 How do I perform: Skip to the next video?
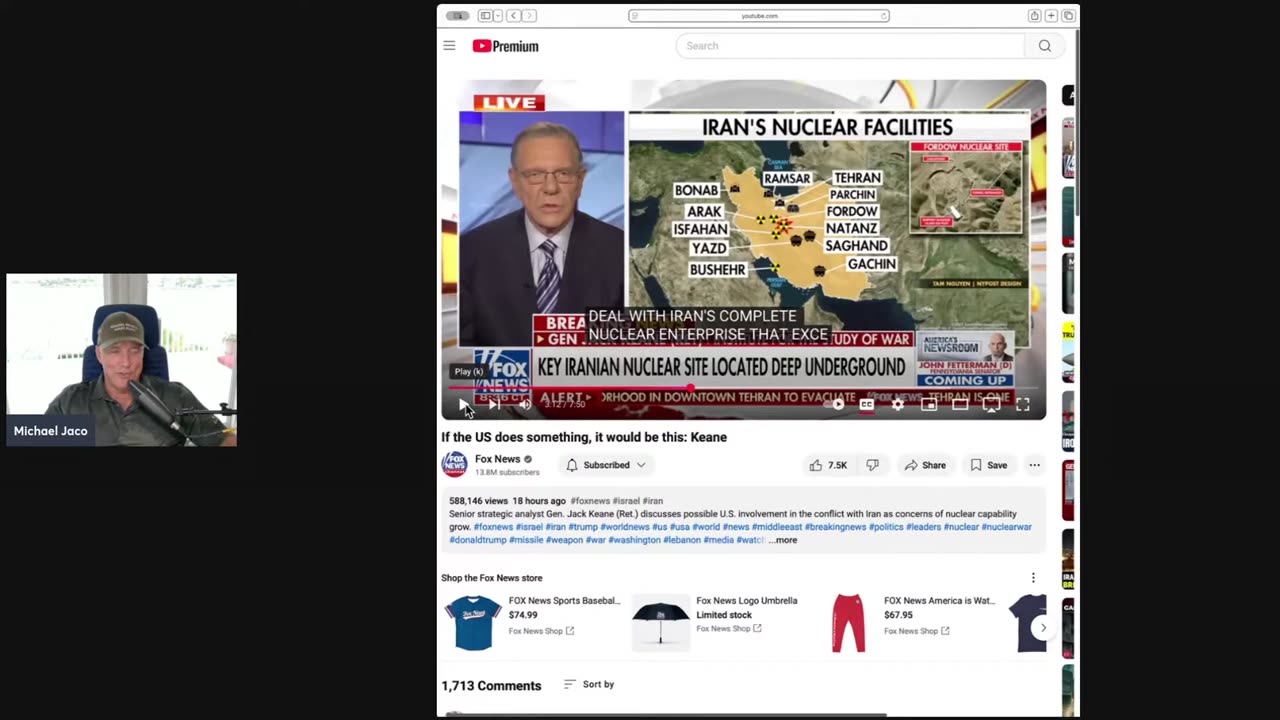494,404
